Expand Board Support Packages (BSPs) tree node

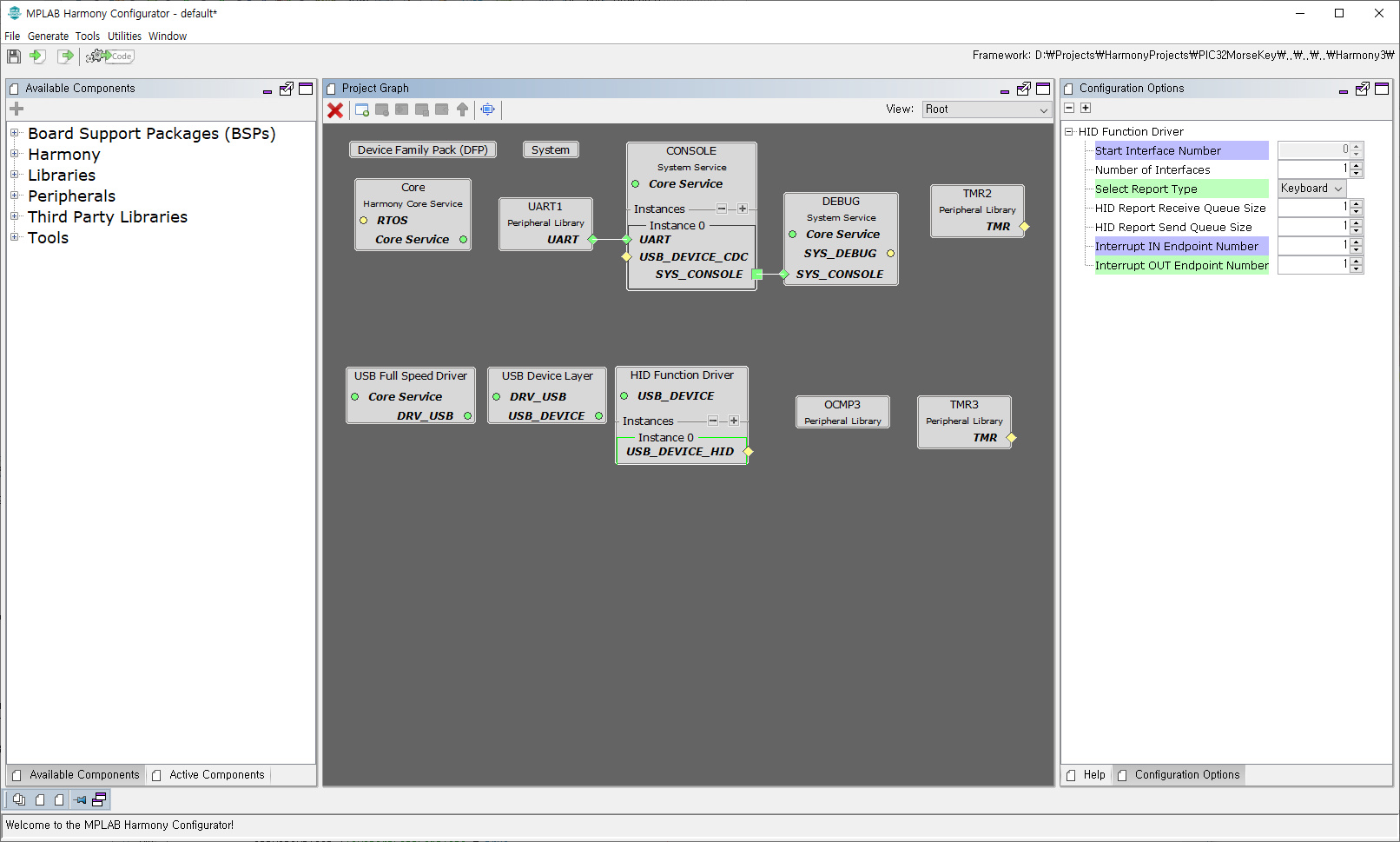(15, 133)
